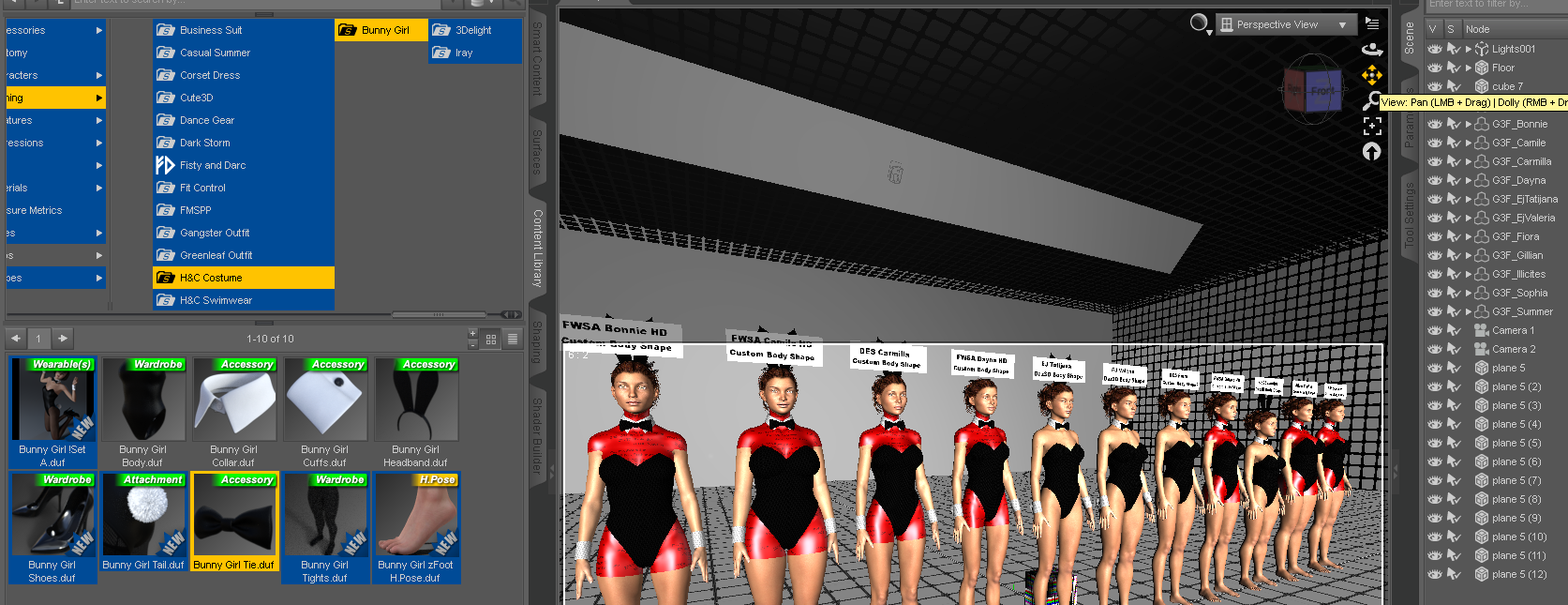Click the Frame/Aim at selection tool
The image size is (1568, 605).
(1372, 126)
